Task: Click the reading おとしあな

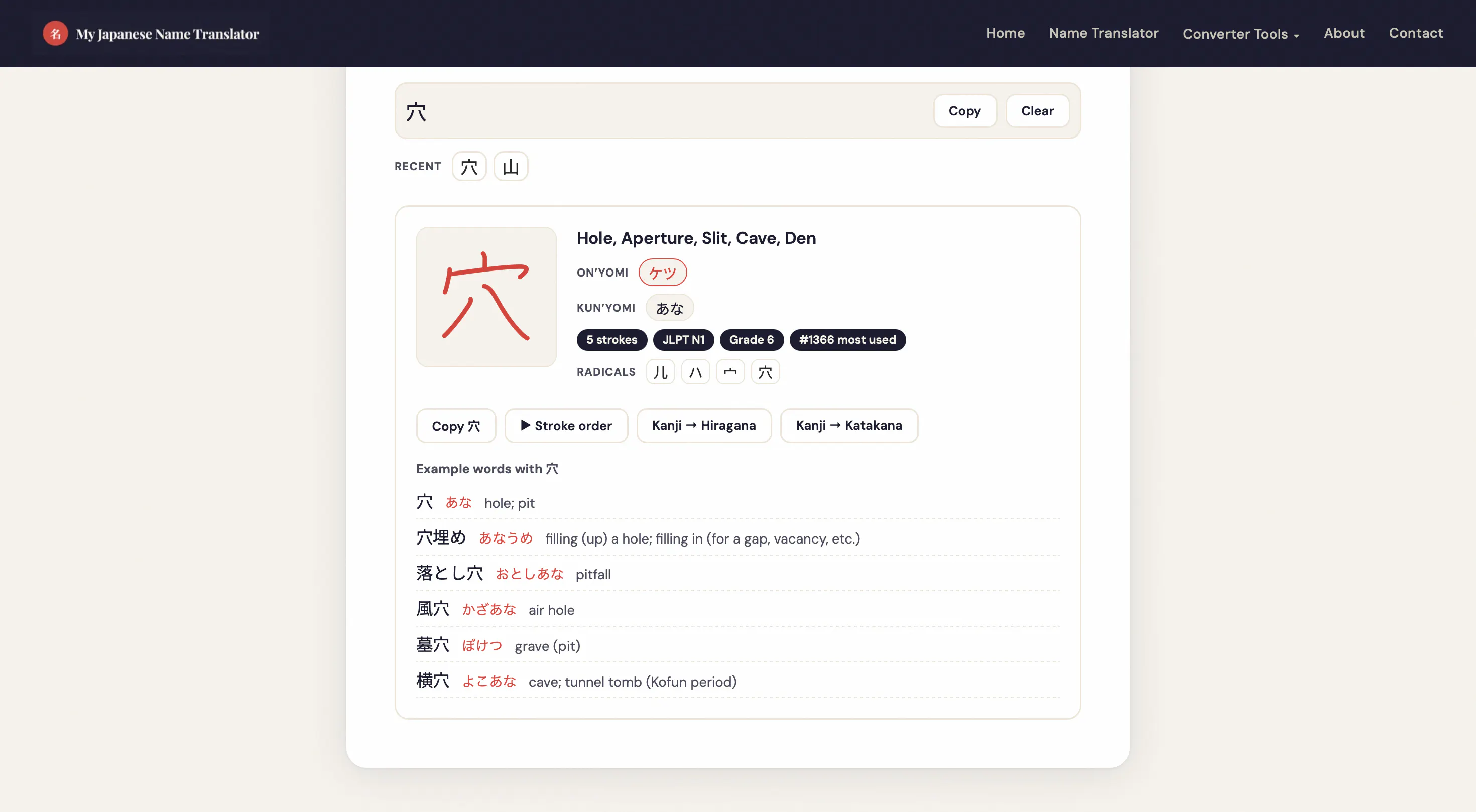Action: coord(530,574)
